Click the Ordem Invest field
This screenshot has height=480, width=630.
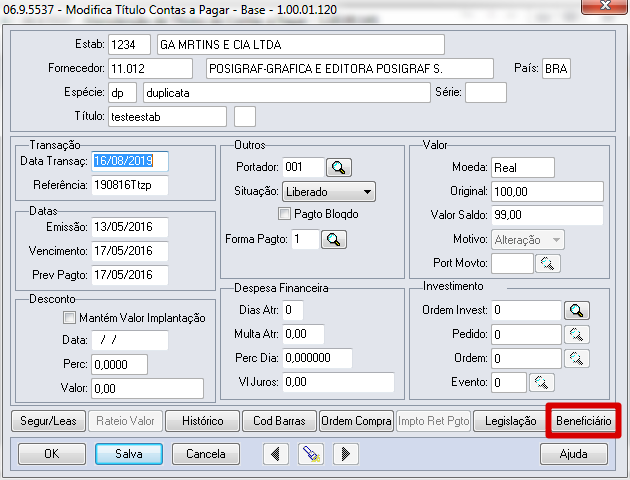click(526, 310)
